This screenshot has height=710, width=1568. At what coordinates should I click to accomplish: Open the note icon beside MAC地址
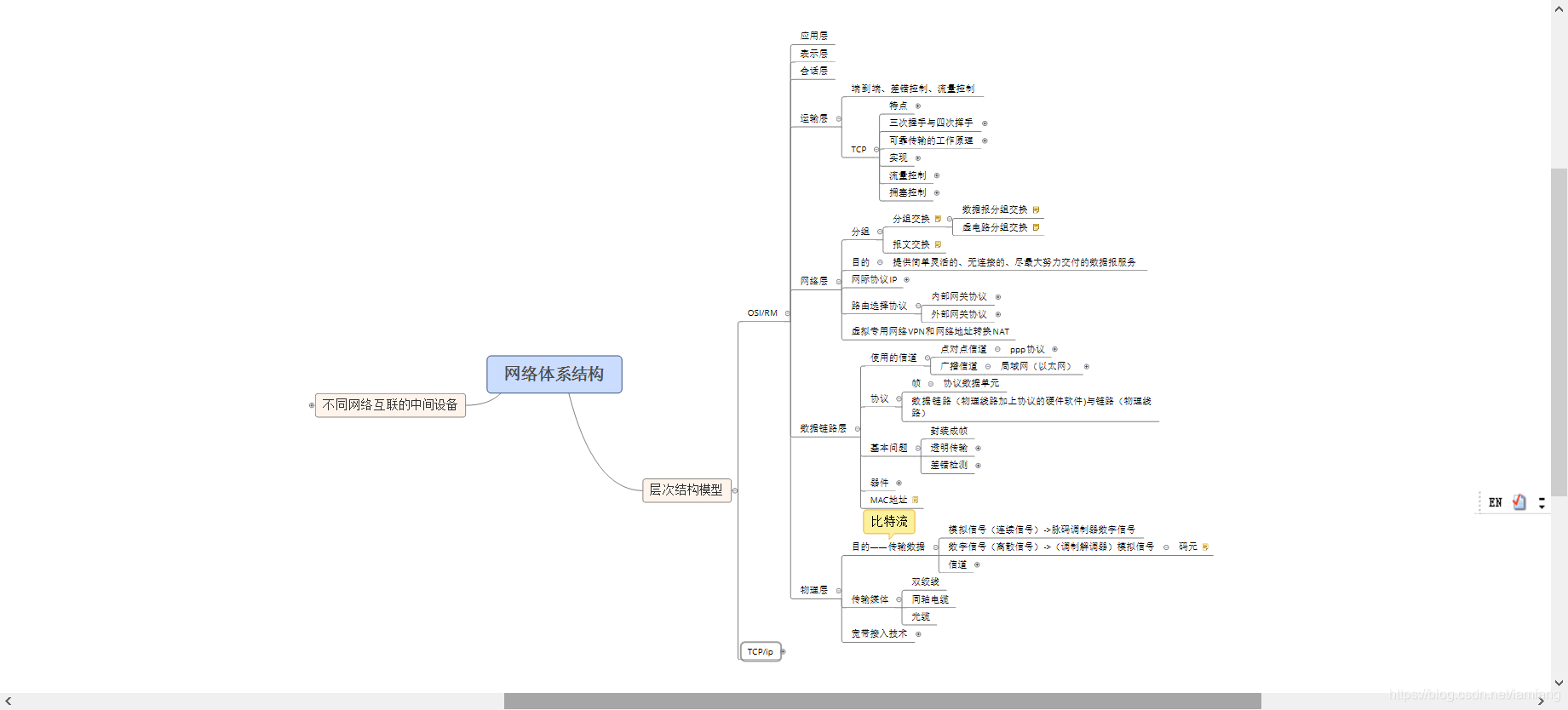click(916, 500)
